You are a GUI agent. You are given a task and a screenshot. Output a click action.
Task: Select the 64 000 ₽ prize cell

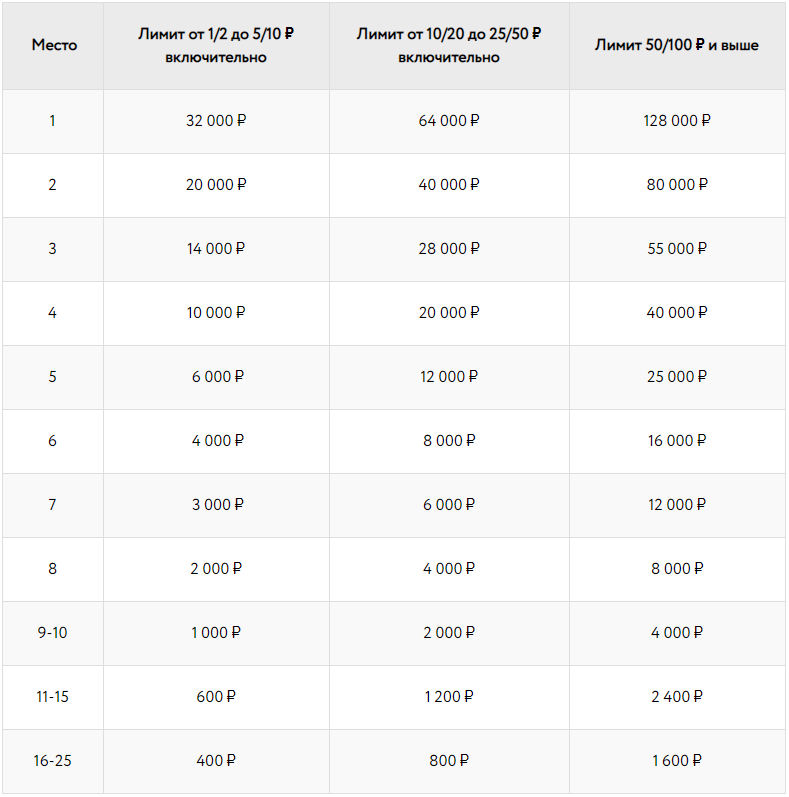449,121
